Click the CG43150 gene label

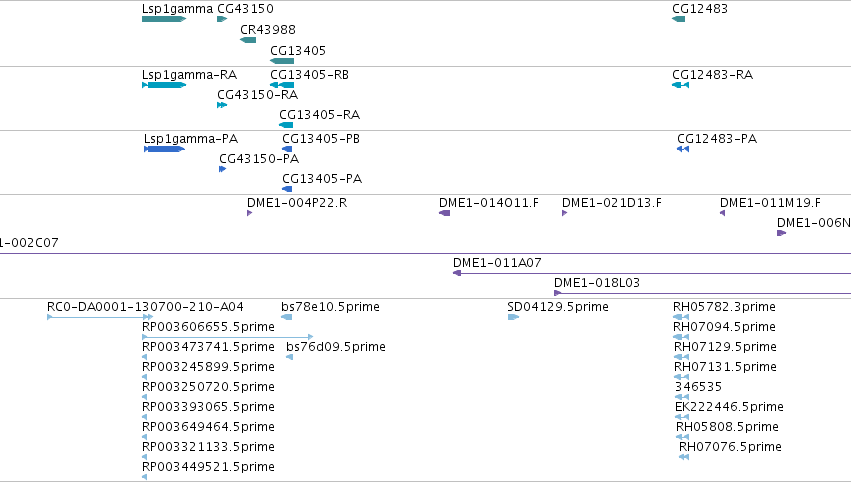pos(245,9)
